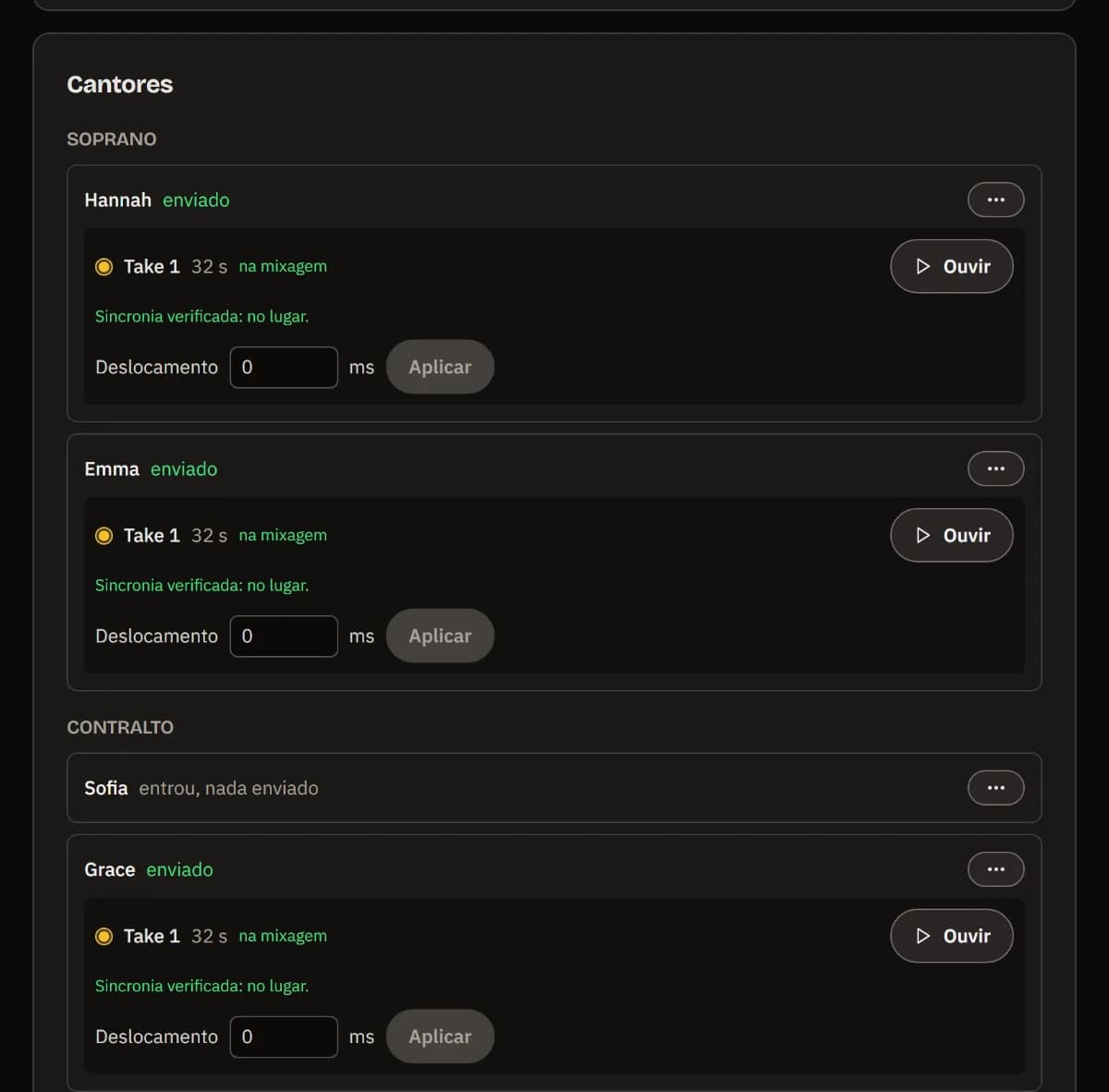Viewport: 1109px width, 1092px height.
Task: Apply Hannah's offset with Aplicar button
Action: [440, 367]
